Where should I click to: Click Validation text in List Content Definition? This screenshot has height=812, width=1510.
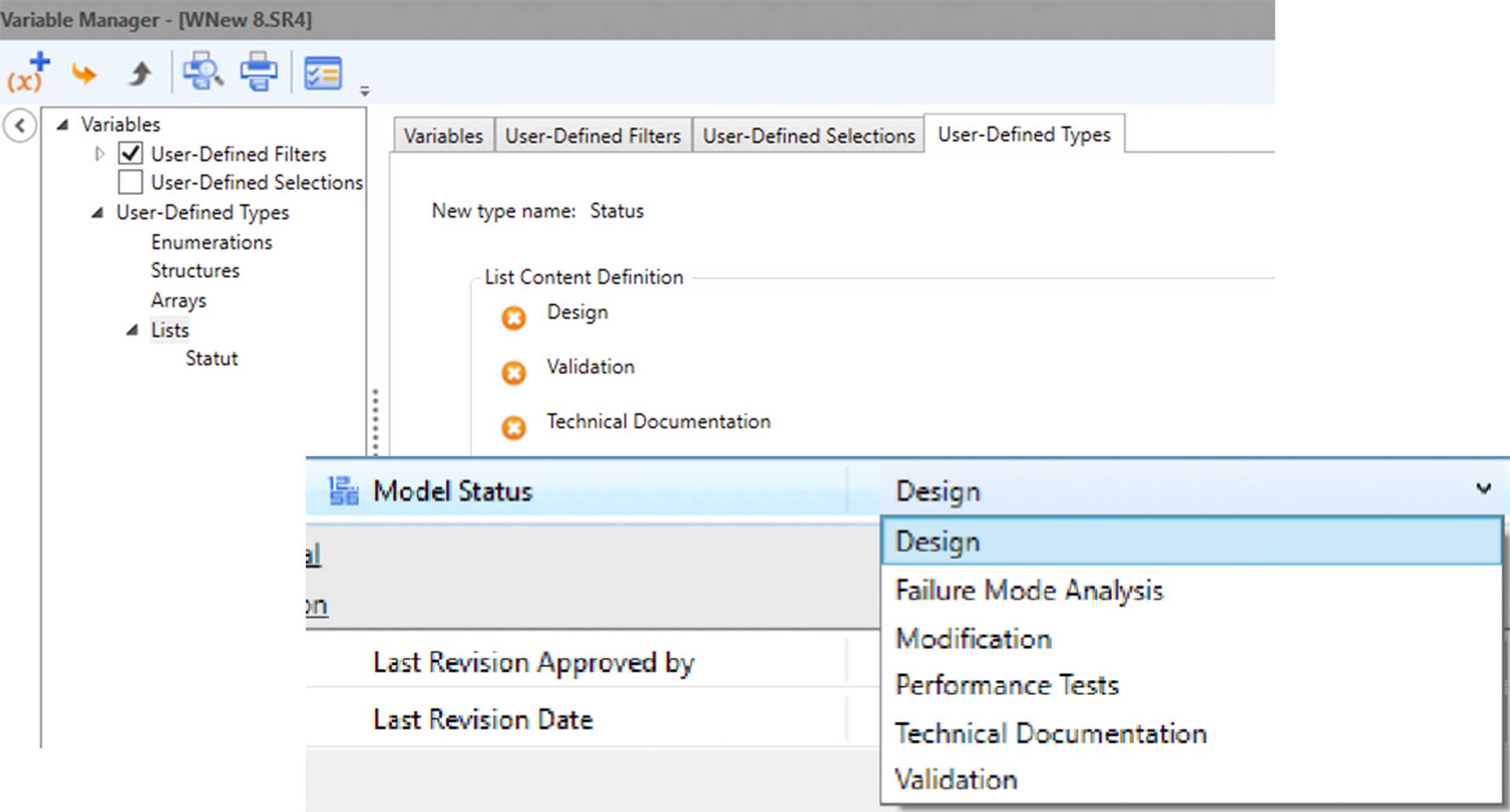[591, 366]
